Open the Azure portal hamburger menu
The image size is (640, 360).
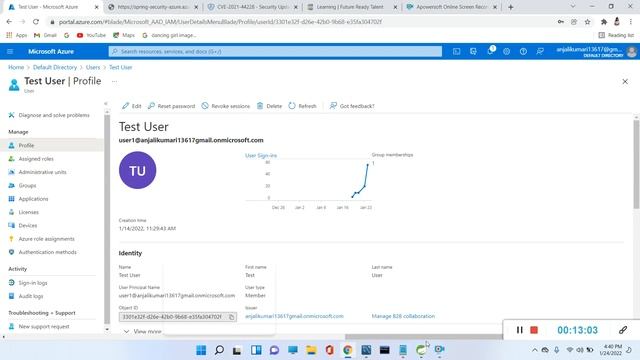click(10, 51)
